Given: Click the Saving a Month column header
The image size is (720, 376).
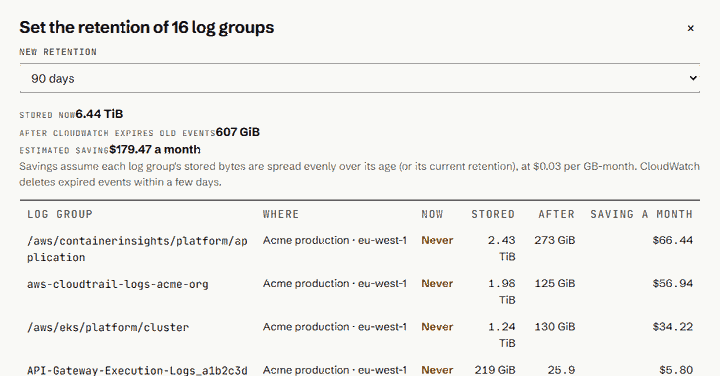Looking at the screenshot, I should pyautogui.click(x=641, y=214).
